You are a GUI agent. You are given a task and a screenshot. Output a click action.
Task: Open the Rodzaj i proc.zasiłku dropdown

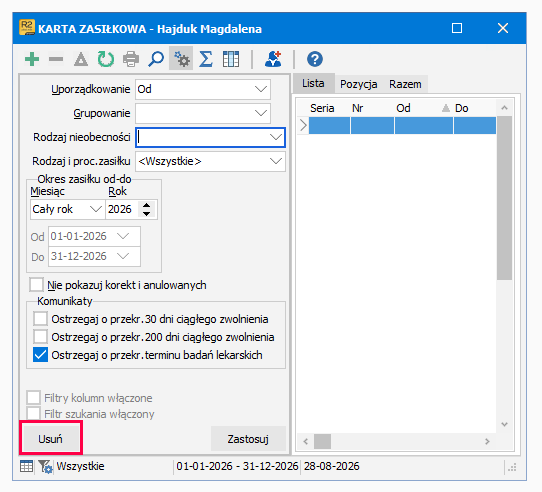click(x=275, y=161)
